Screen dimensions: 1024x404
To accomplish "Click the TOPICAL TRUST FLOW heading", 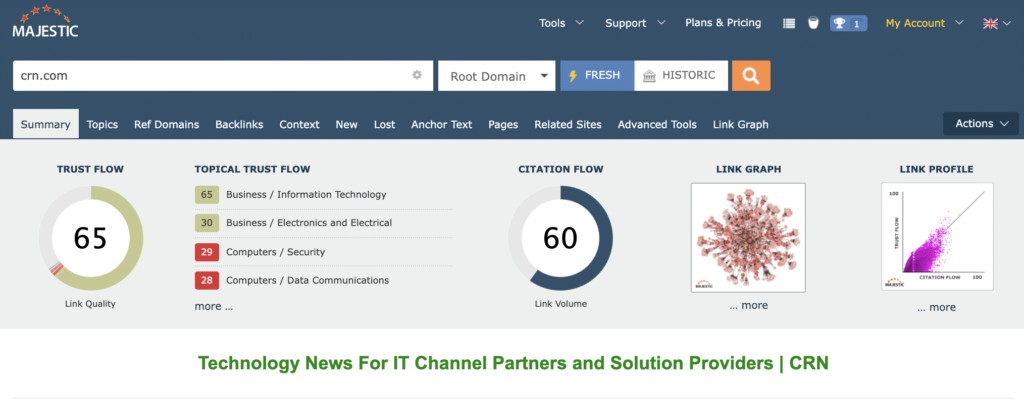I will 252,169.
